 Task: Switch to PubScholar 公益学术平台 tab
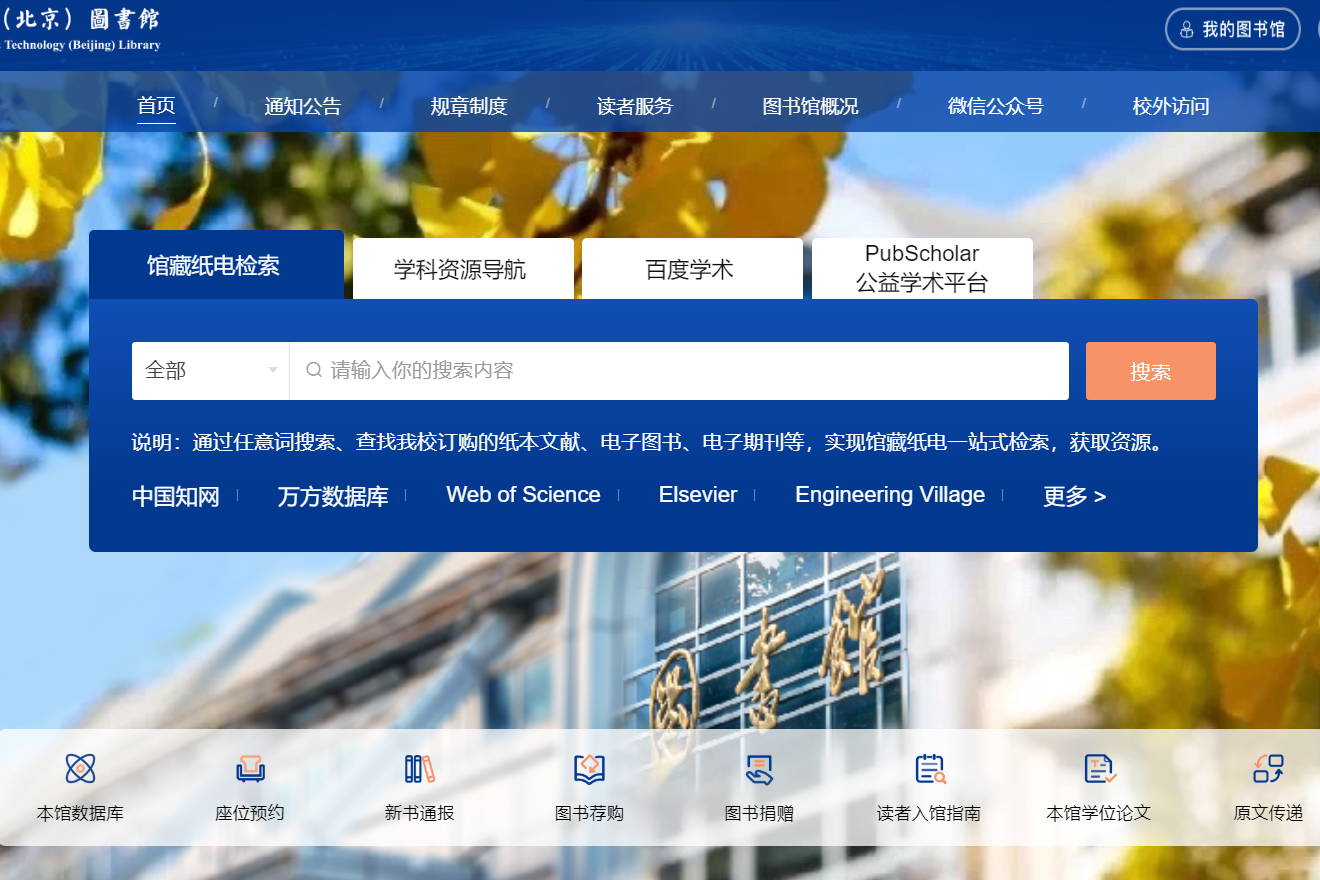point(921,268)
